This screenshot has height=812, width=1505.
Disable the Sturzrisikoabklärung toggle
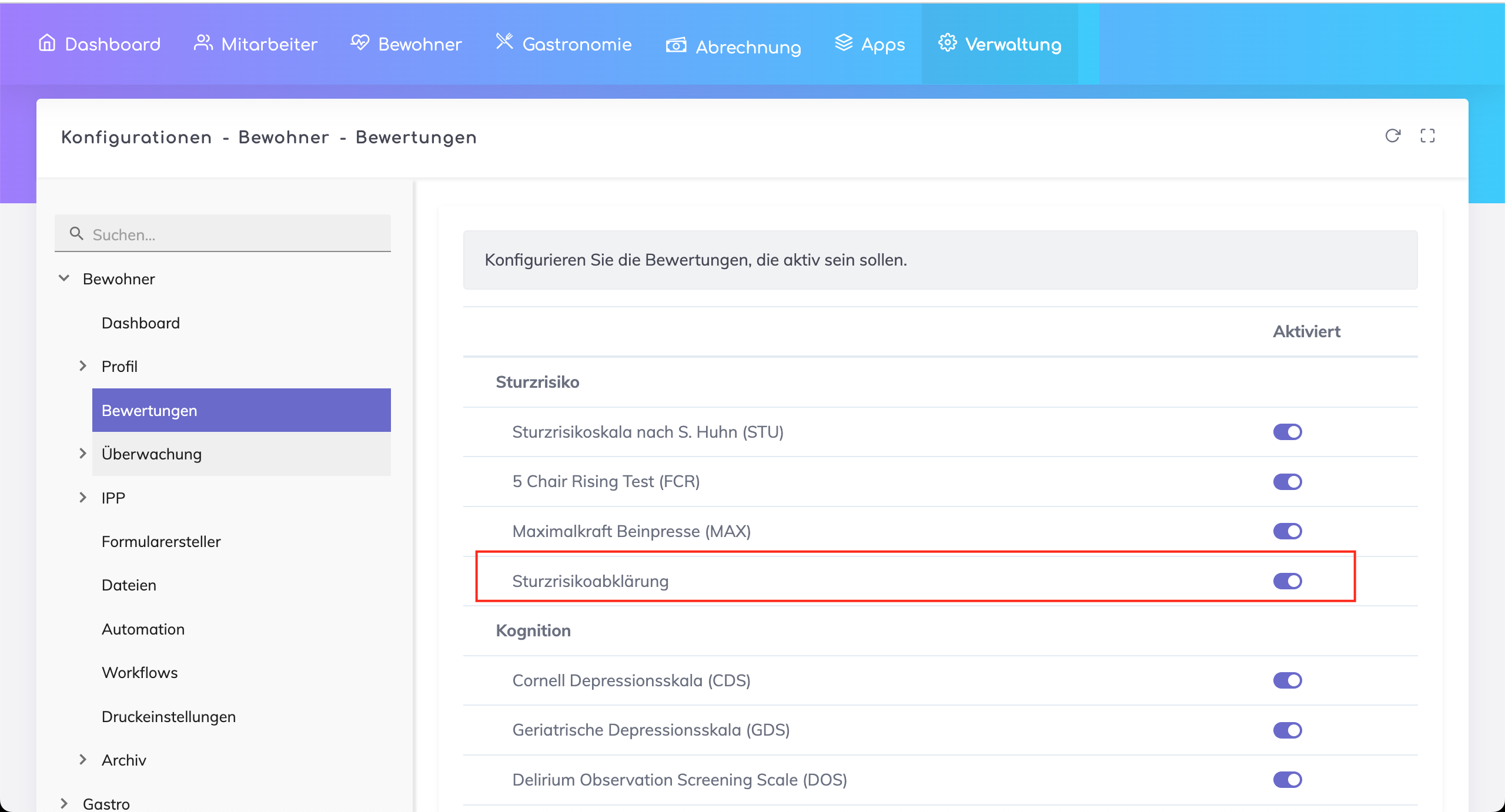click(1287, 581)
